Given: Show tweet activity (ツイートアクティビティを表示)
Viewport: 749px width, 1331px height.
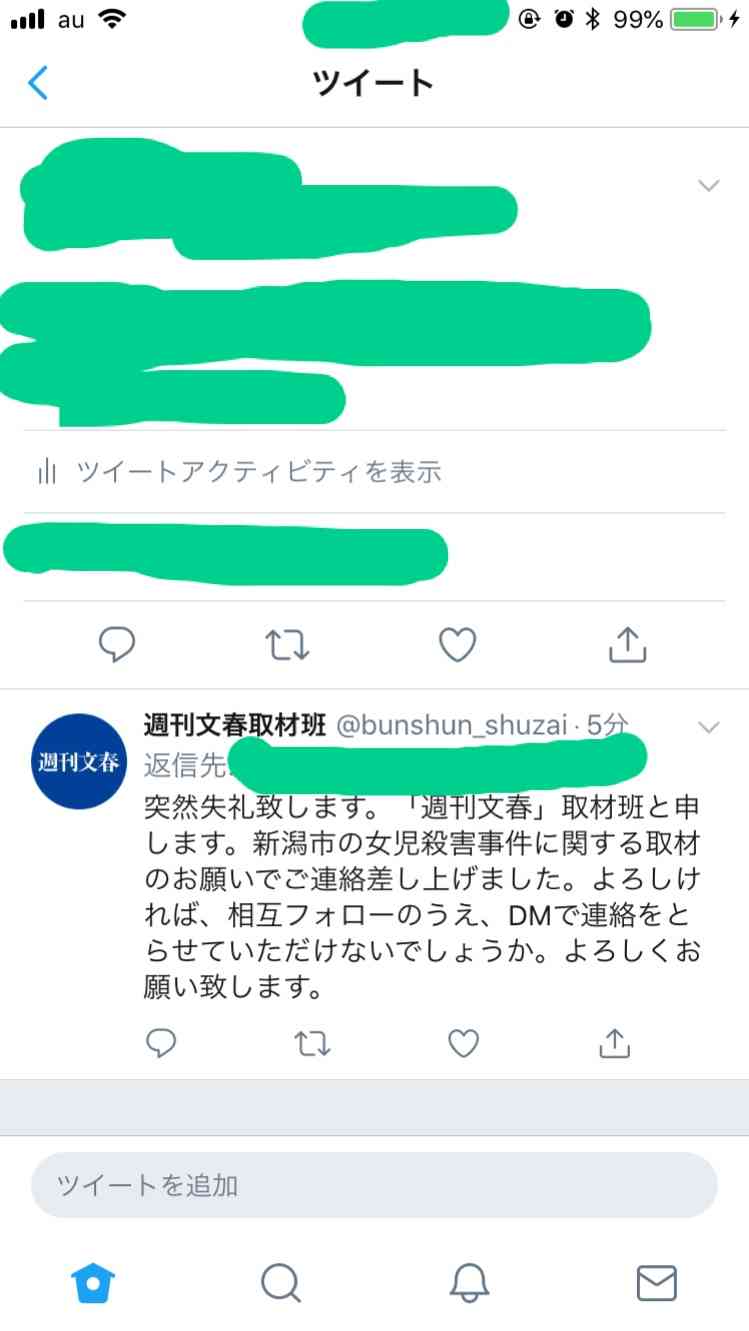Looking at the screenshot, I should tap(239, 471).
